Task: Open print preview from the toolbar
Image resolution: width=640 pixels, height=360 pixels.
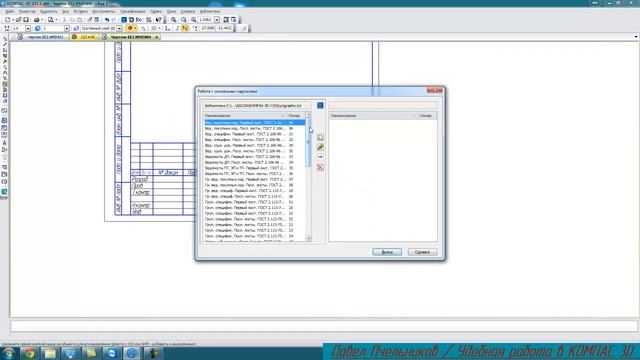Action: click(x=51, y=20)
